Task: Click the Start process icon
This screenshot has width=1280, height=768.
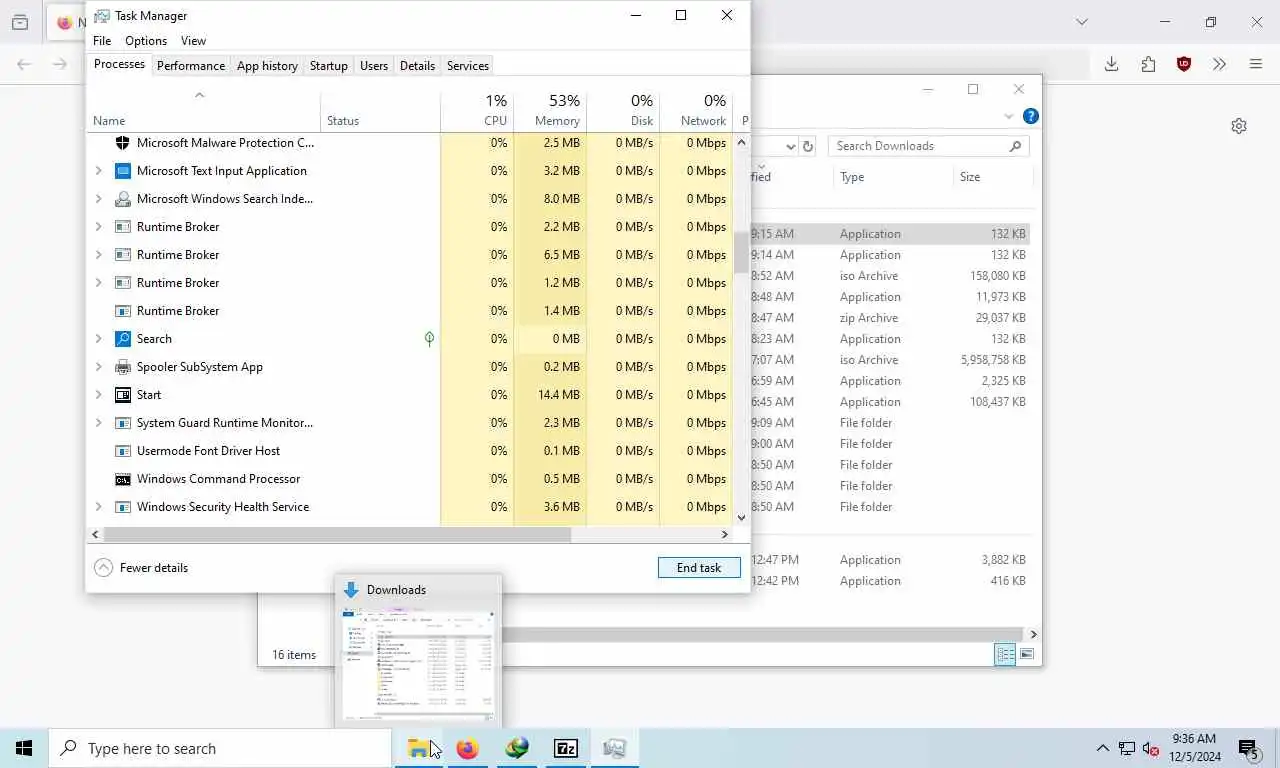Action: pyautogui.click(x=123, y=395)
